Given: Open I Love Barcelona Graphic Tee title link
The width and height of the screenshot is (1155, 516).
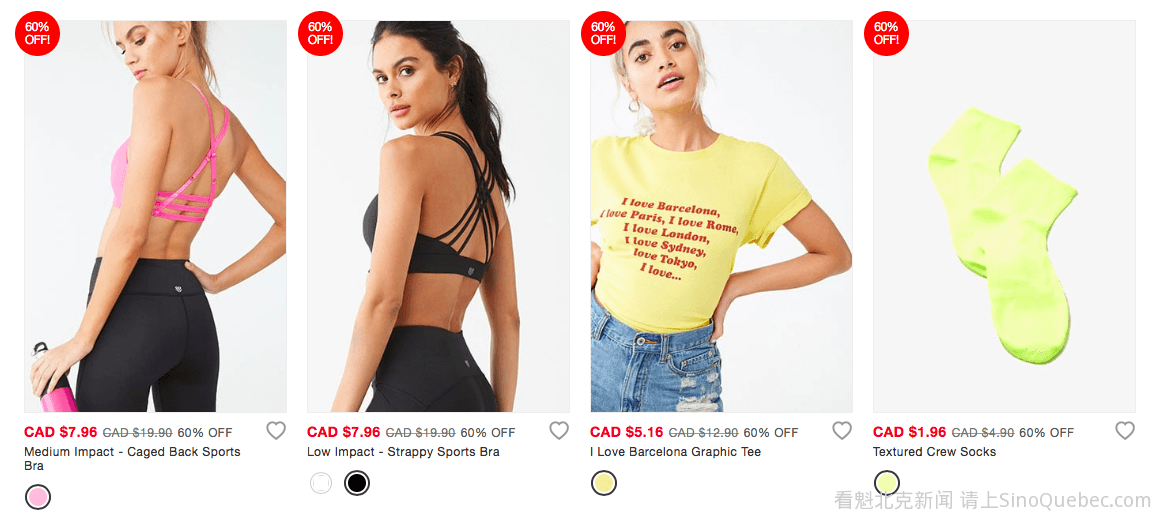Looking at the screenshot, I should pos(675,452).
